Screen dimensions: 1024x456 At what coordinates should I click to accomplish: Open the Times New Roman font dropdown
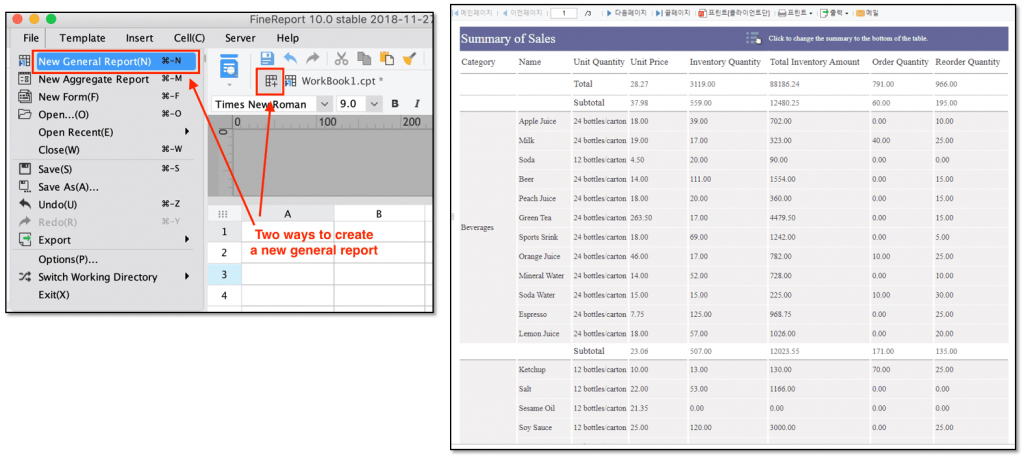point(324,104)
